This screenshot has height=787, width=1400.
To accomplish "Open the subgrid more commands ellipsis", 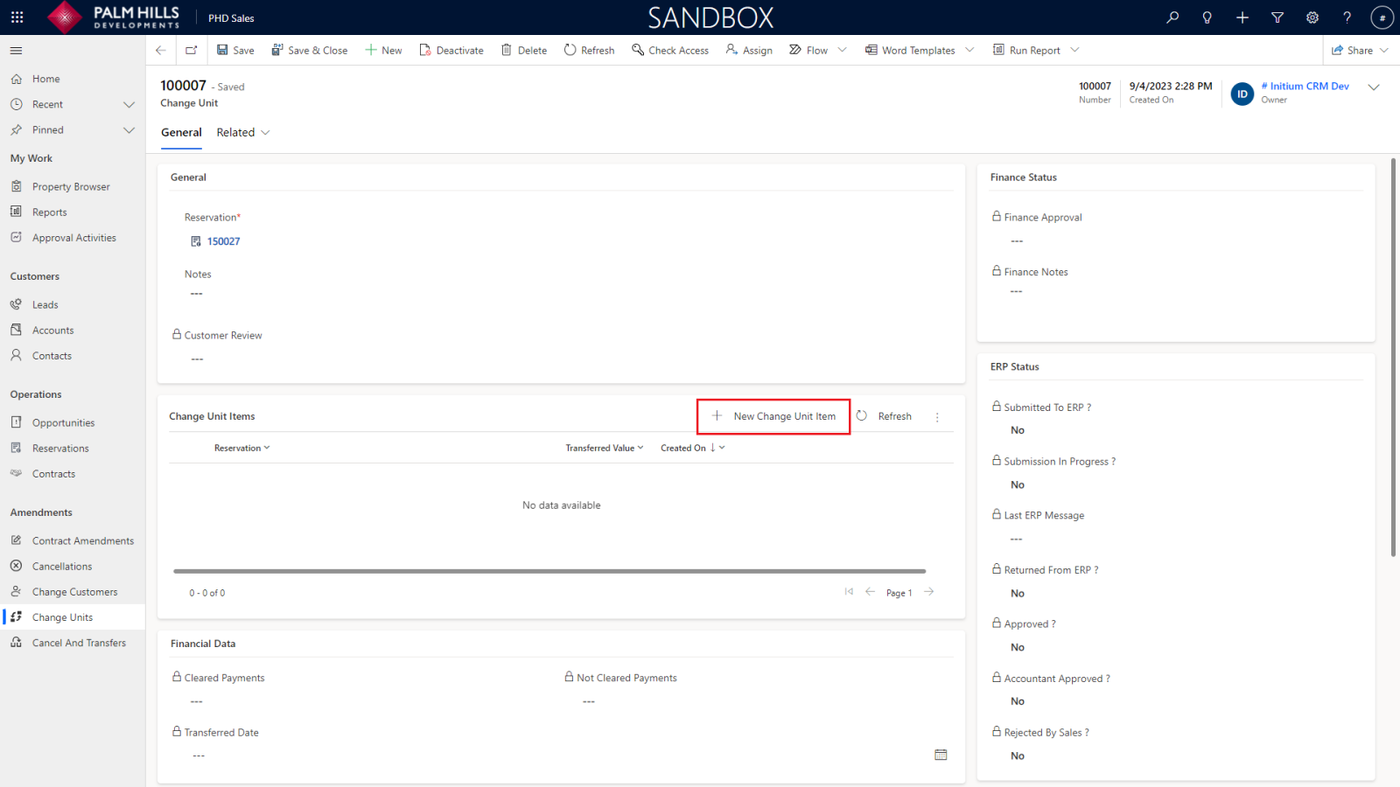I will click(x=937, y=417).
